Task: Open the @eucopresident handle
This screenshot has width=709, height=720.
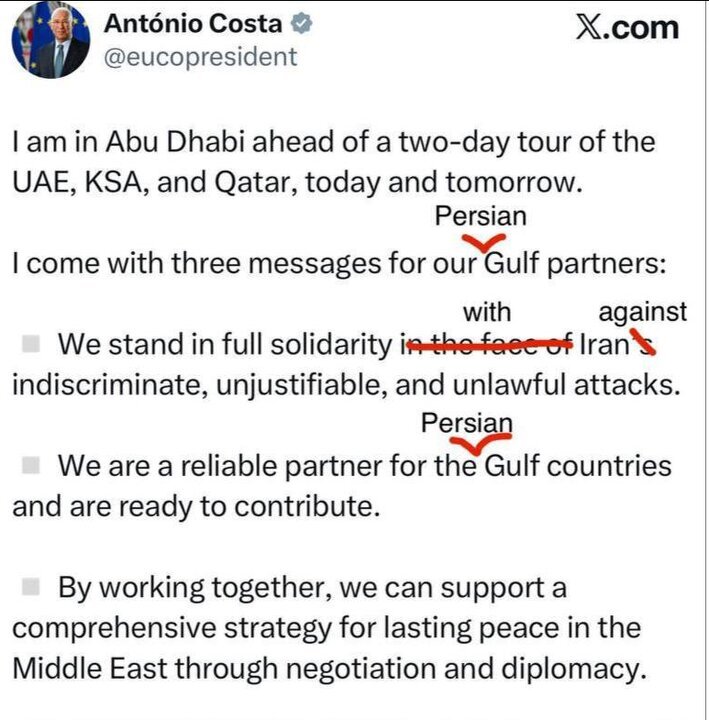Action: click(200, 57)
